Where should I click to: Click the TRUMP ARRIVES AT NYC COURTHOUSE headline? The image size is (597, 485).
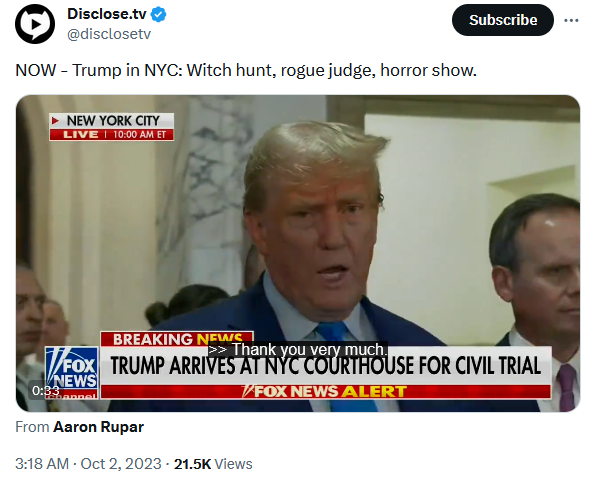point(326,365)
